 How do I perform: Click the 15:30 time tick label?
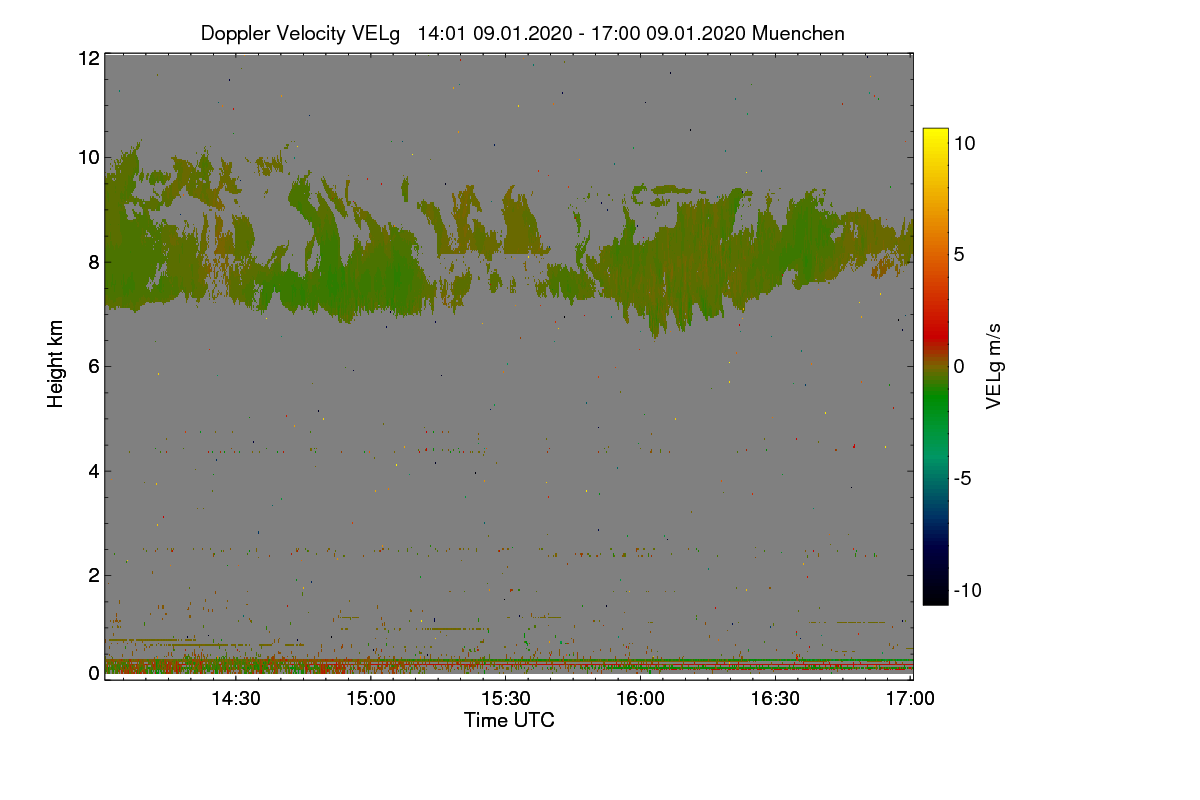click(x=504, y=698)
